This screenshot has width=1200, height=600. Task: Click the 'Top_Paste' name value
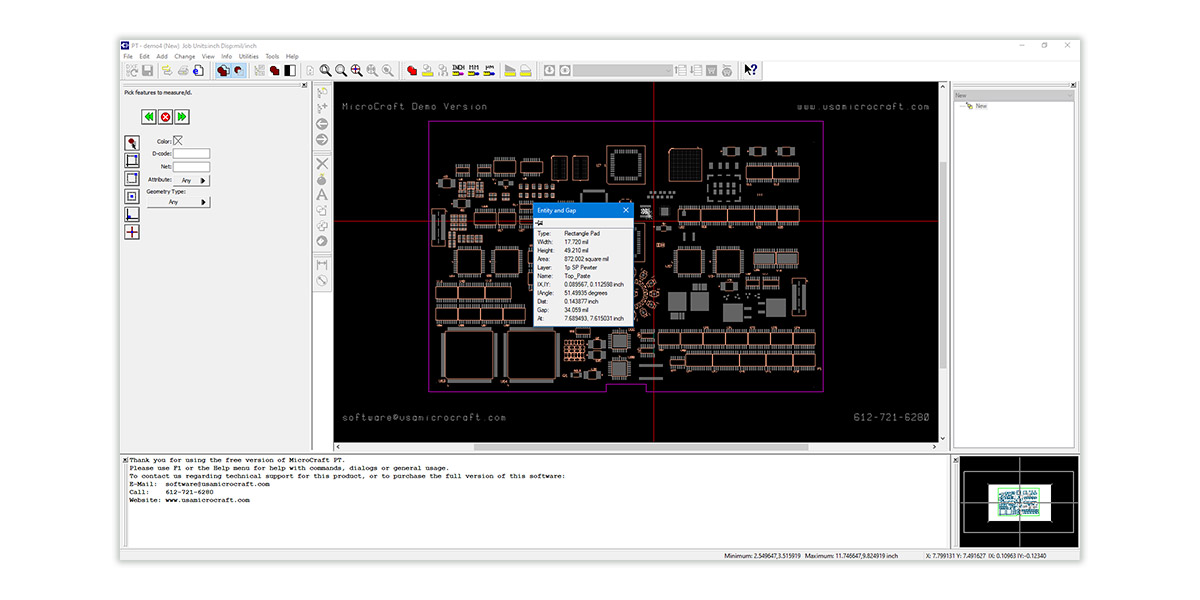coord(576,276)
